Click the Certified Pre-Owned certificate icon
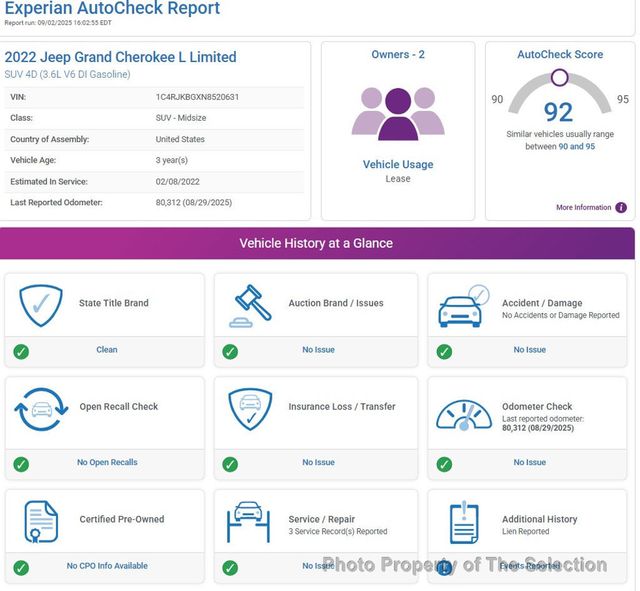The image size is (640, 591). 40,520
